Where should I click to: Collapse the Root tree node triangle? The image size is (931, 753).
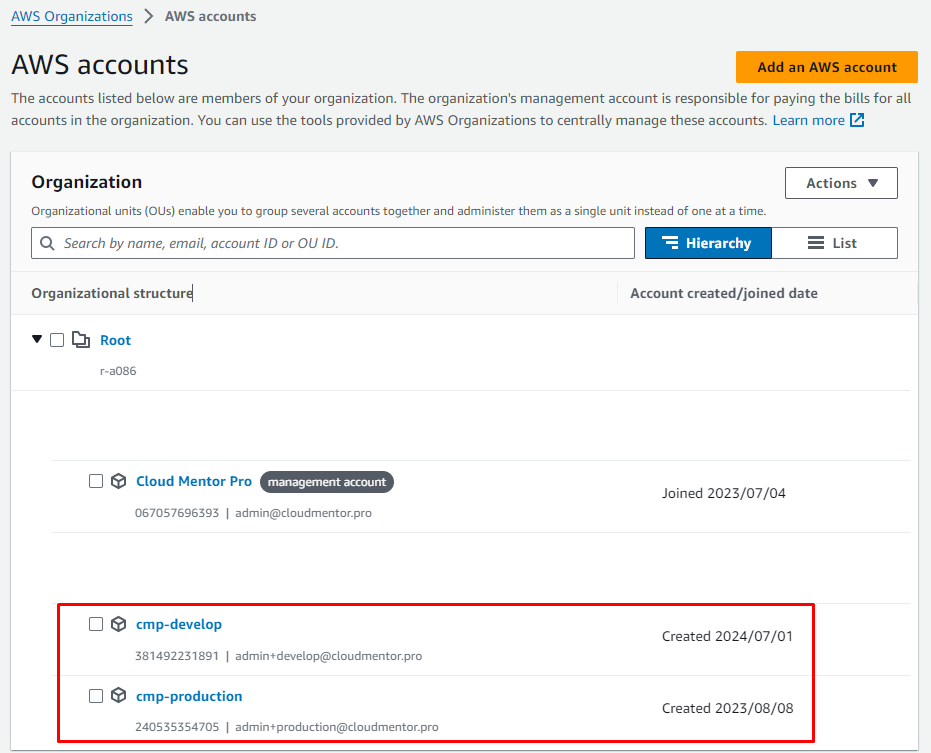click(x=37, y=339)
